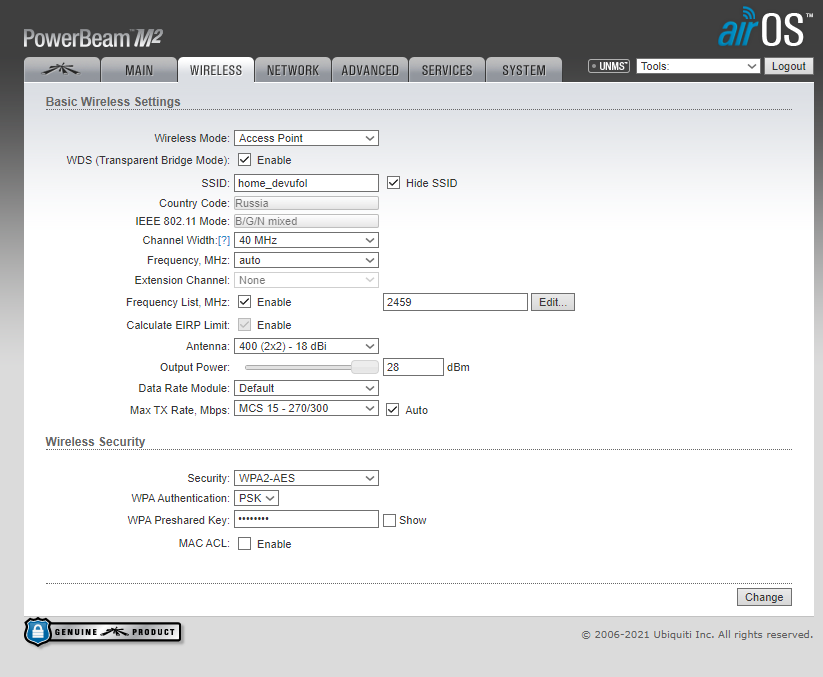Expand the Security dropdown
Screen dimensions: 823x677
click(306, 478)
